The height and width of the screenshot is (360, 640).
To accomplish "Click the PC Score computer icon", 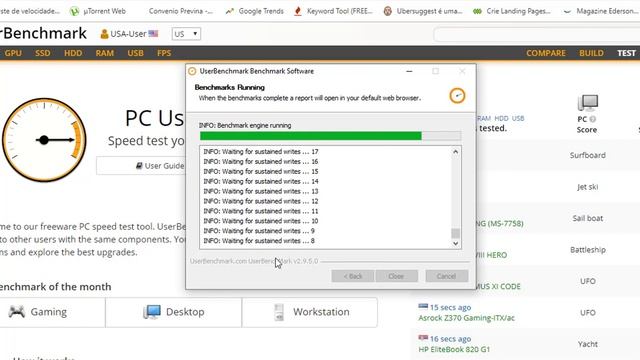I will (588, 103).
